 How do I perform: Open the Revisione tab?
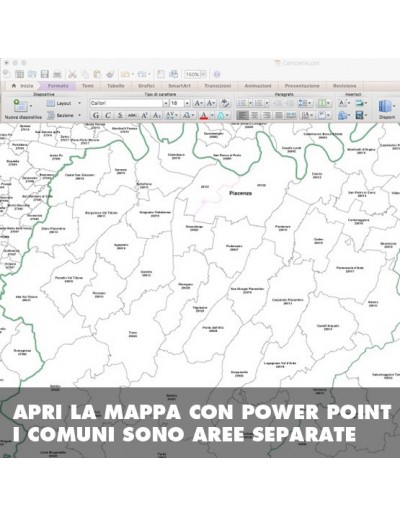point(344,86)
